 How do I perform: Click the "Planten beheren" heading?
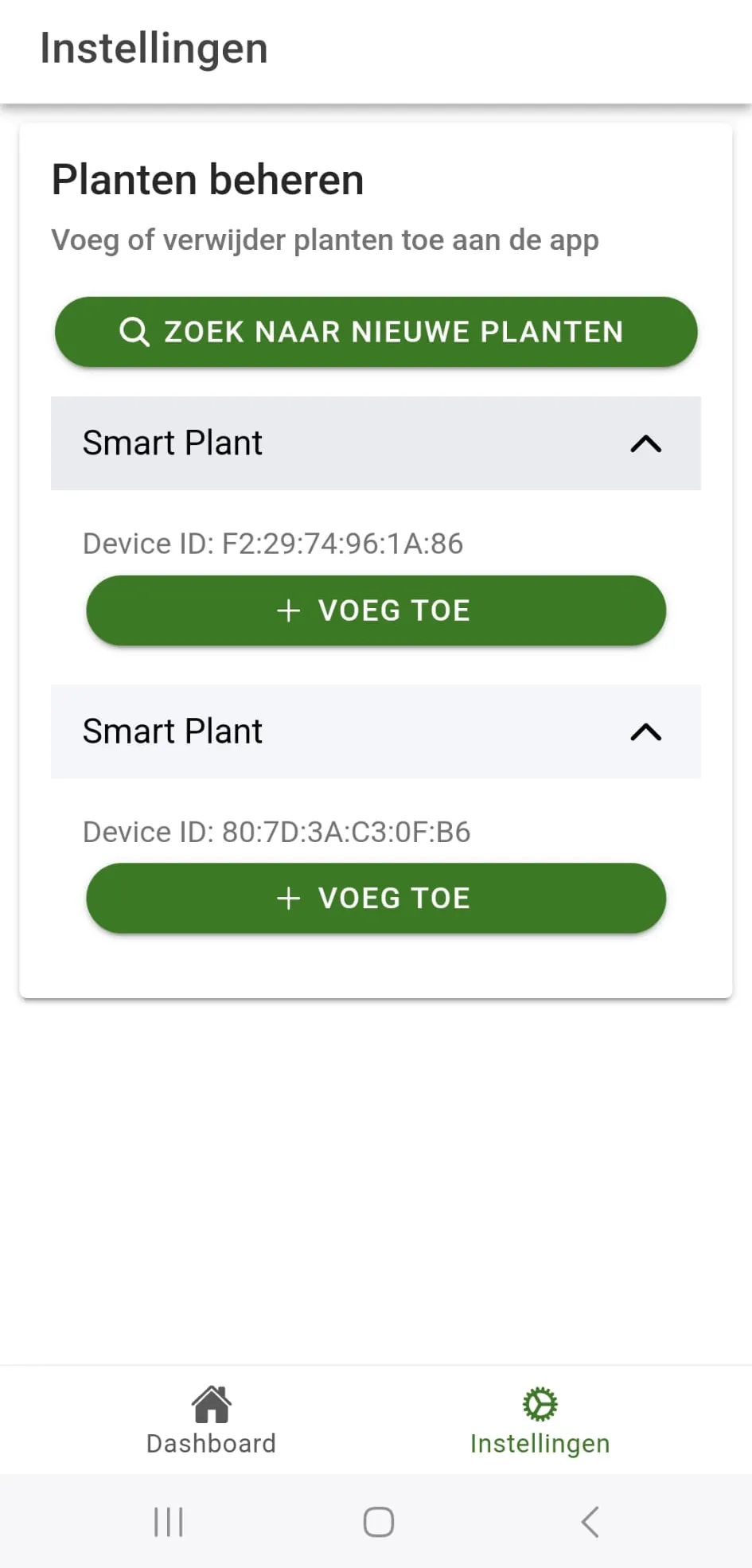click(208, 180)
